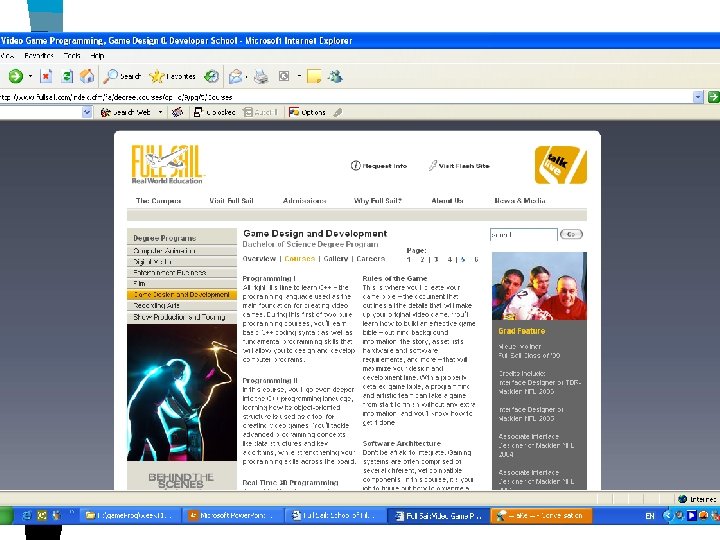The image size is (720, 540).
Task: Open Admissions navigation item
Action: pyautogui.click(x=304, y=201)
